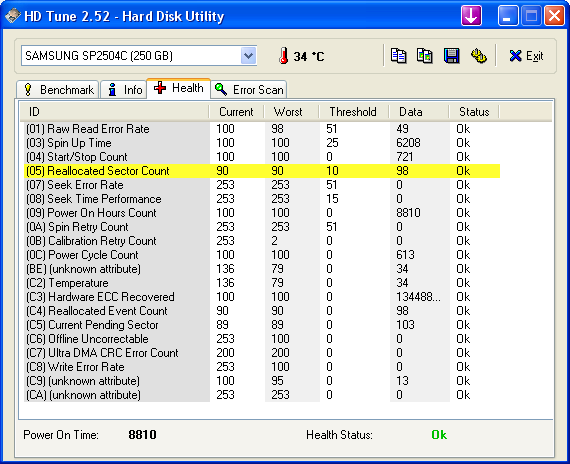Click the purple down-arrow title bar button
Viewport: 570px width, 464px height.
471,16
